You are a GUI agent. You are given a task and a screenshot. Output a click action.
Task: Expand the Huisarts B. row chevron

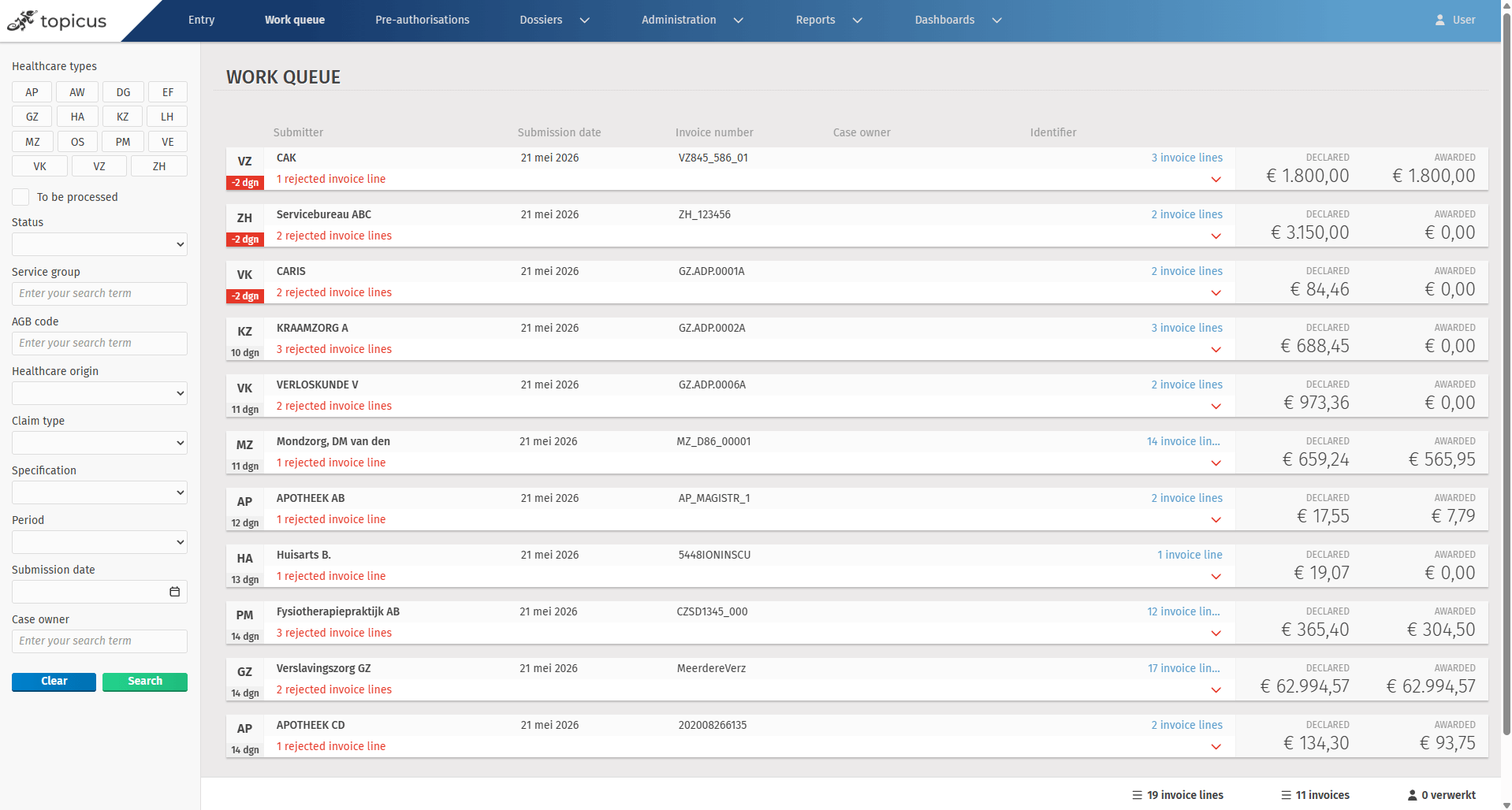[1216, 577]
